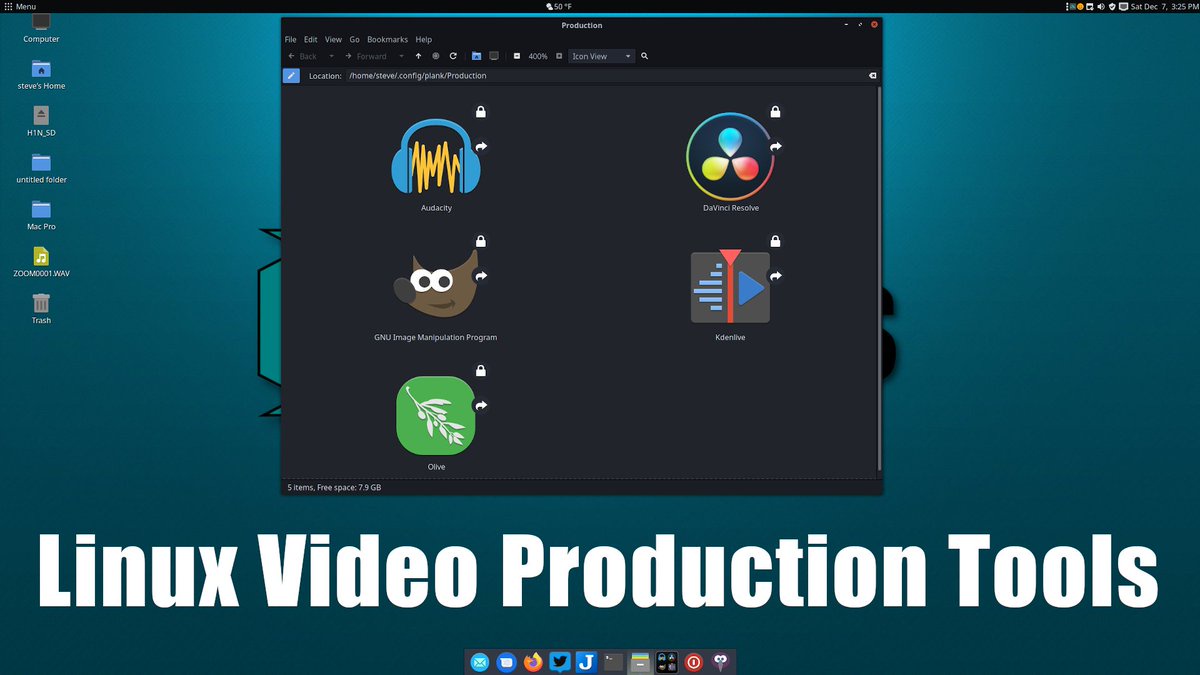Zoom in using the plus button
1200x675 pixels.
click(x=559, y=56)
